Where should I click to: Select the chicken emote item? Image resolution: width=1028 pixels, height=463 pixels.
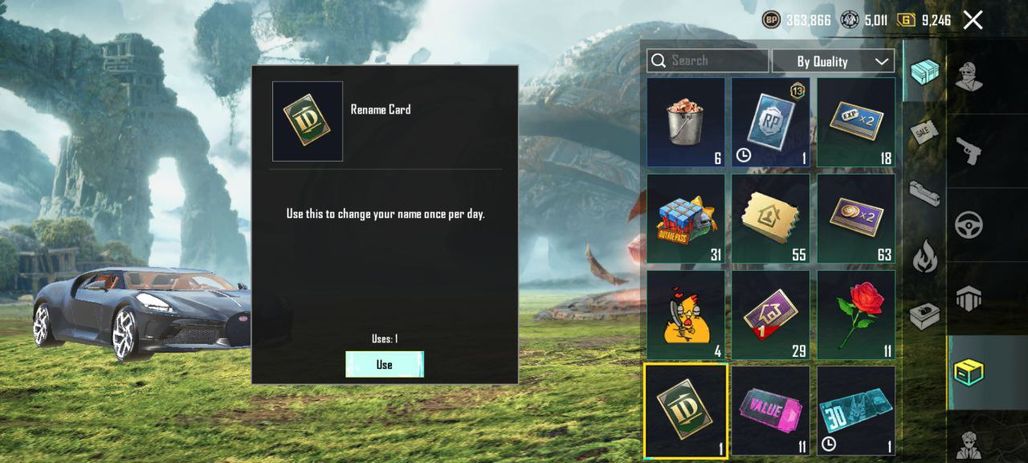686,315
